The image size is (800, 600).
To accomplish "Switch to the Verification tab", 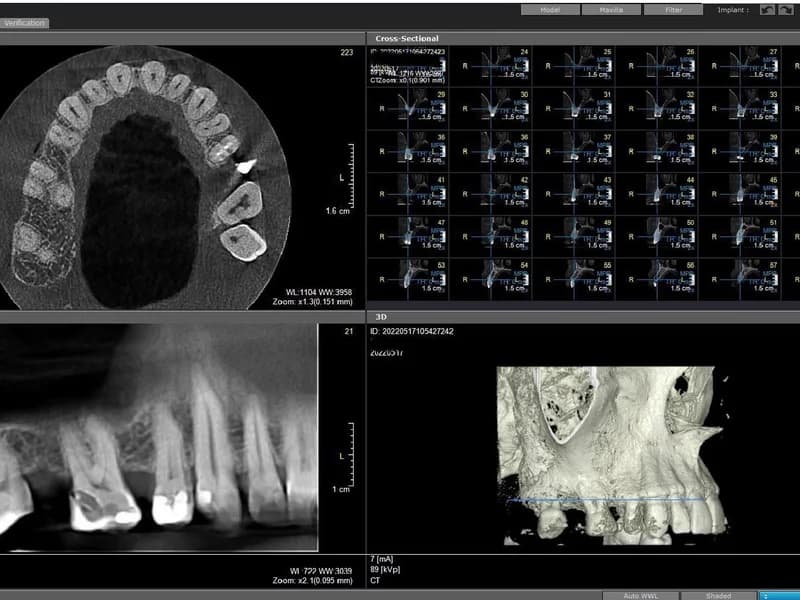I will tap(25, 22).
